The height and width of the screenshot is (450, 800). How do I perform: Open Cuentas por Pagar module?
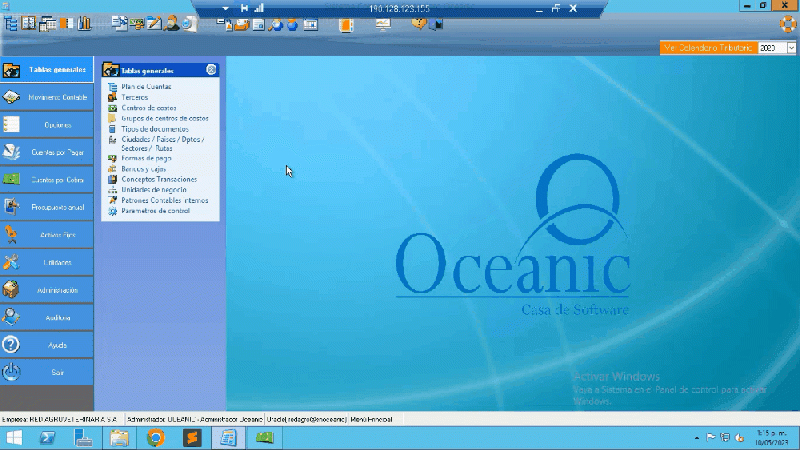tap(57, 152)
